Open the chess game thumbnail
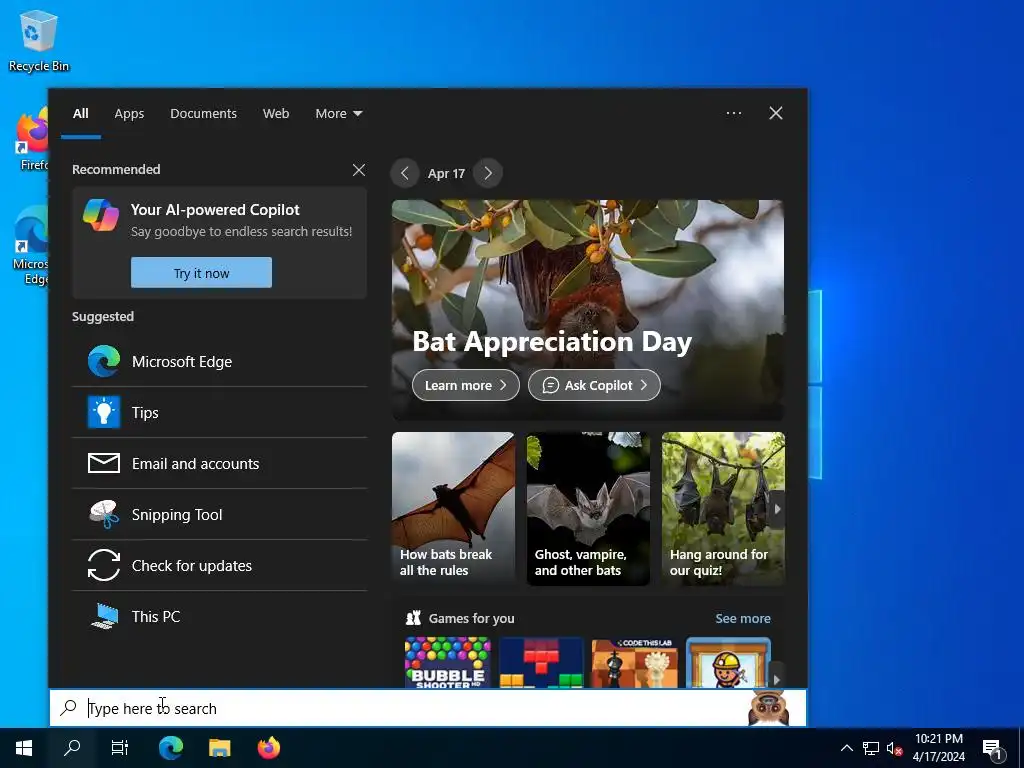 point(635,663)
